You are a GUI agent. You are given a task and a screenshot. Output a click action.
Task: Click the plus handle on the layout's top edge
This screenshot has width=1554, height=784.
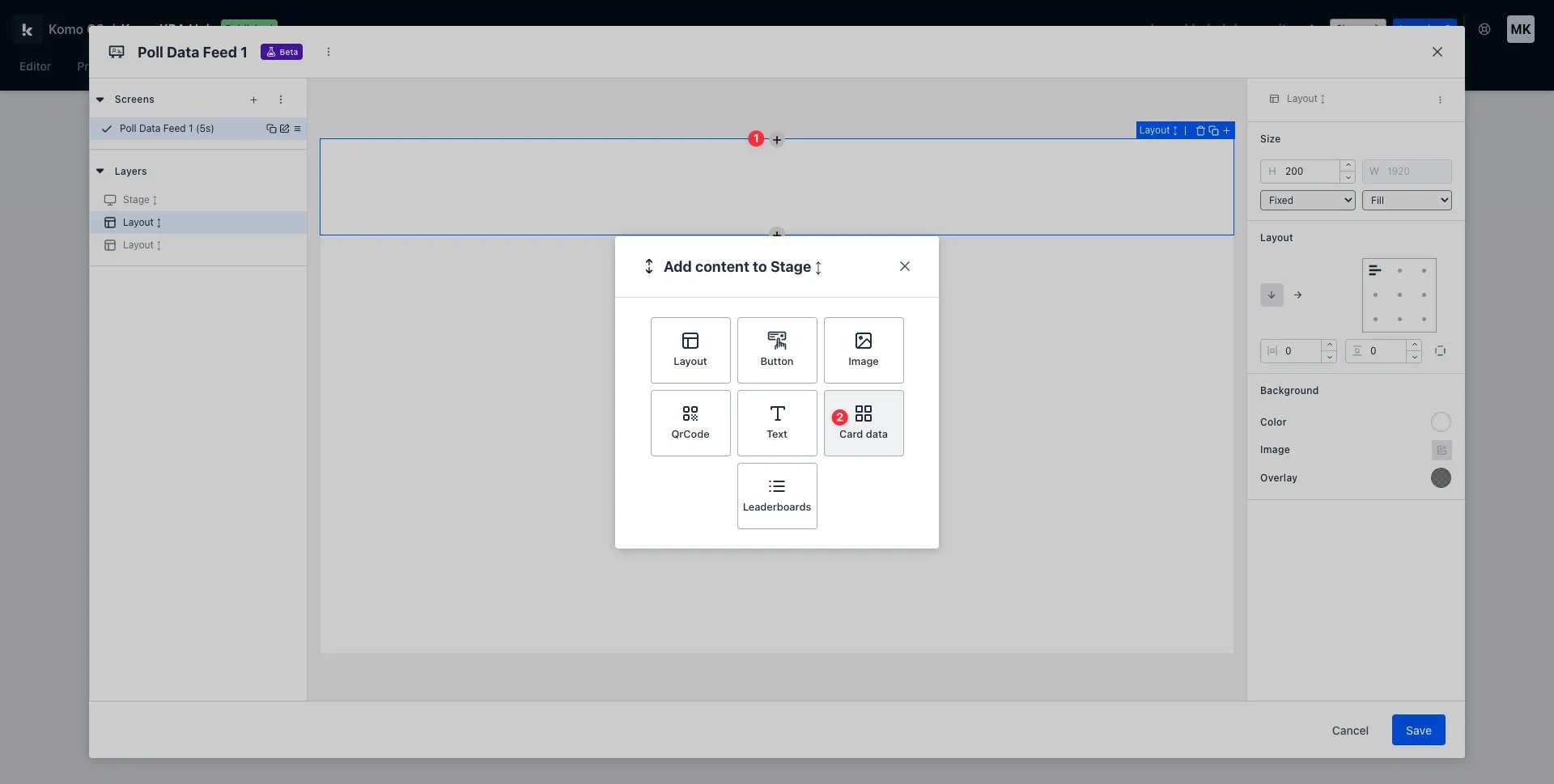point(777,139)
